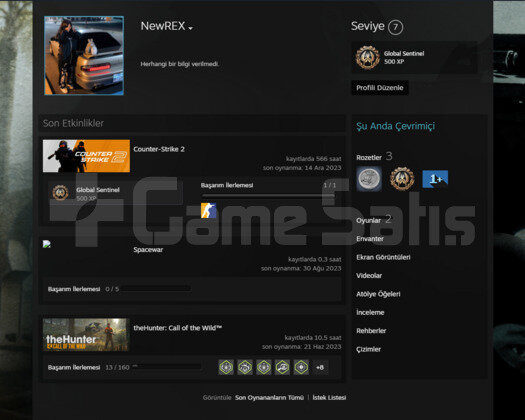The width and height of the screenshot is (525, 420).
Task: Expand the NewREX username dropdown arrow
Action: [x=191, y=28]
